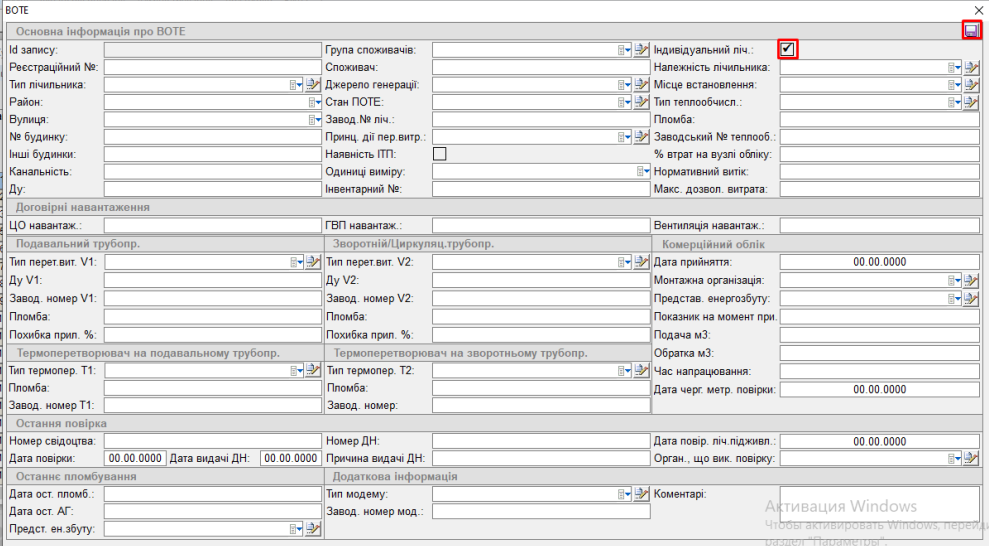989x546 pixels.
Task: Expand the Одиниці виміру dropdown
Action: coord(643,172)
